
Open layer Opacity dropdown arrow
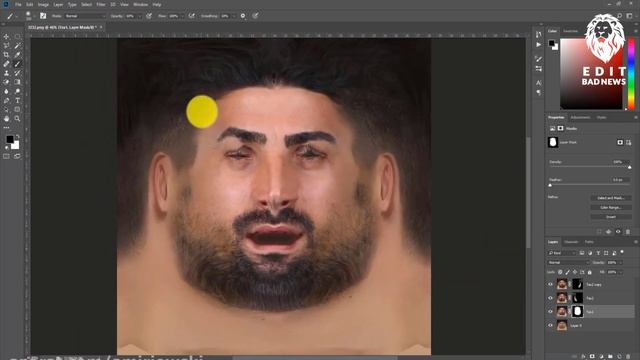[x=621, y=262]
